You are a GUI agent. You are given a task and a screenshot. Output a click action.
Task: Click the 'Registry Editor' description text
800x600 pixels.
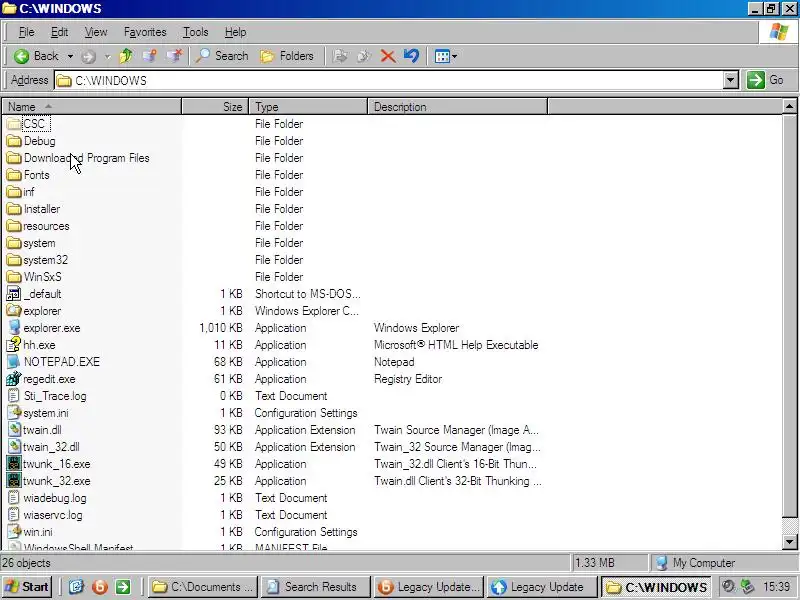408,379
